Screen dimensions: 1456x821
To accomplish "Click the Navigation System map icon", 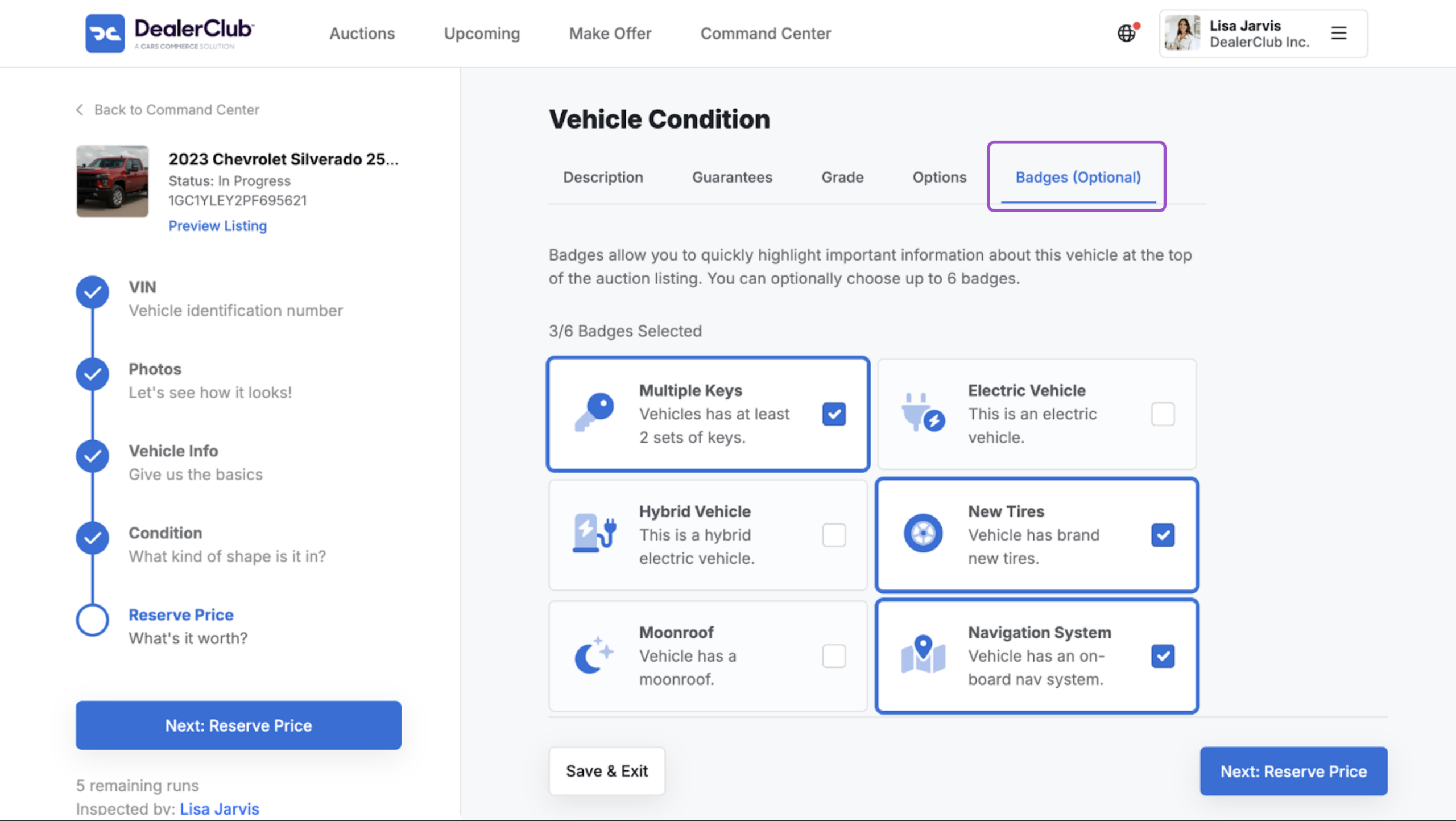I will pos(923,654).
